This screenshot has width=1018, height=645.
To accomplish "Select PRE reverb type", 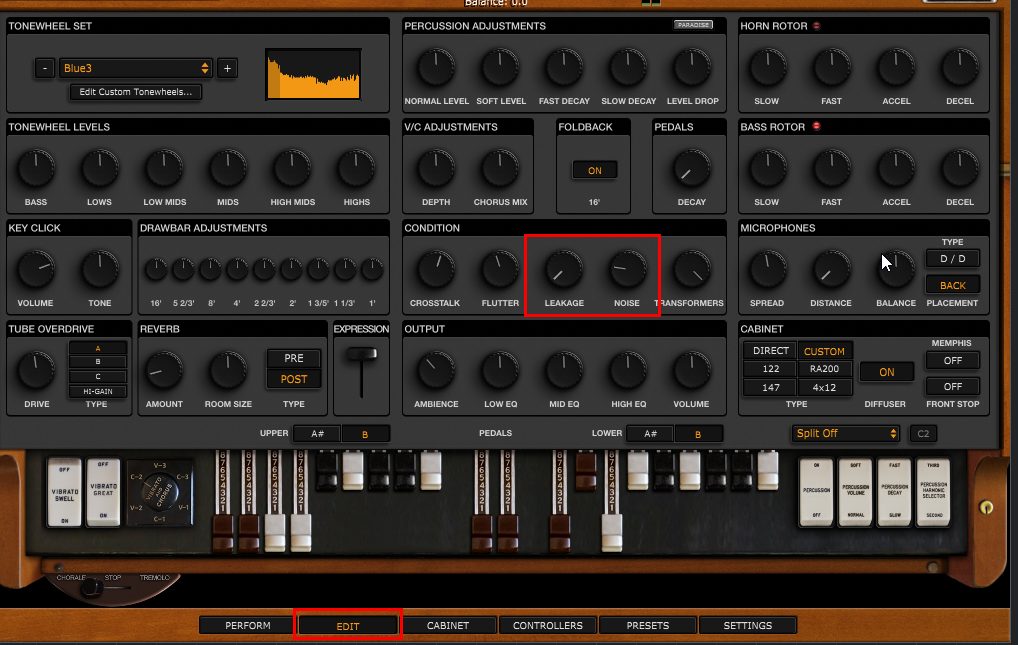I will point(293,358).
